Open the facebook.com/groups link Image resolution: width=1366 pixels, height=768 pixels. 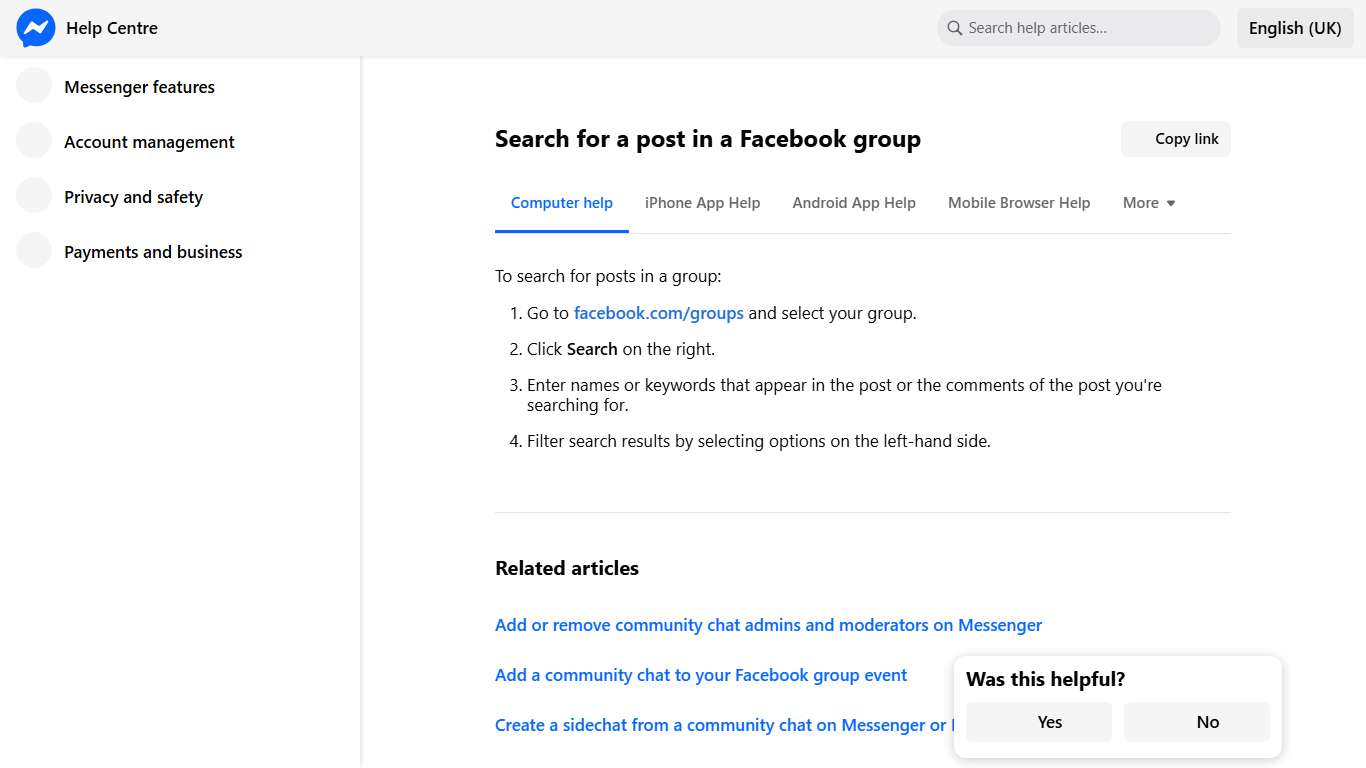click(x=658, y=312)
